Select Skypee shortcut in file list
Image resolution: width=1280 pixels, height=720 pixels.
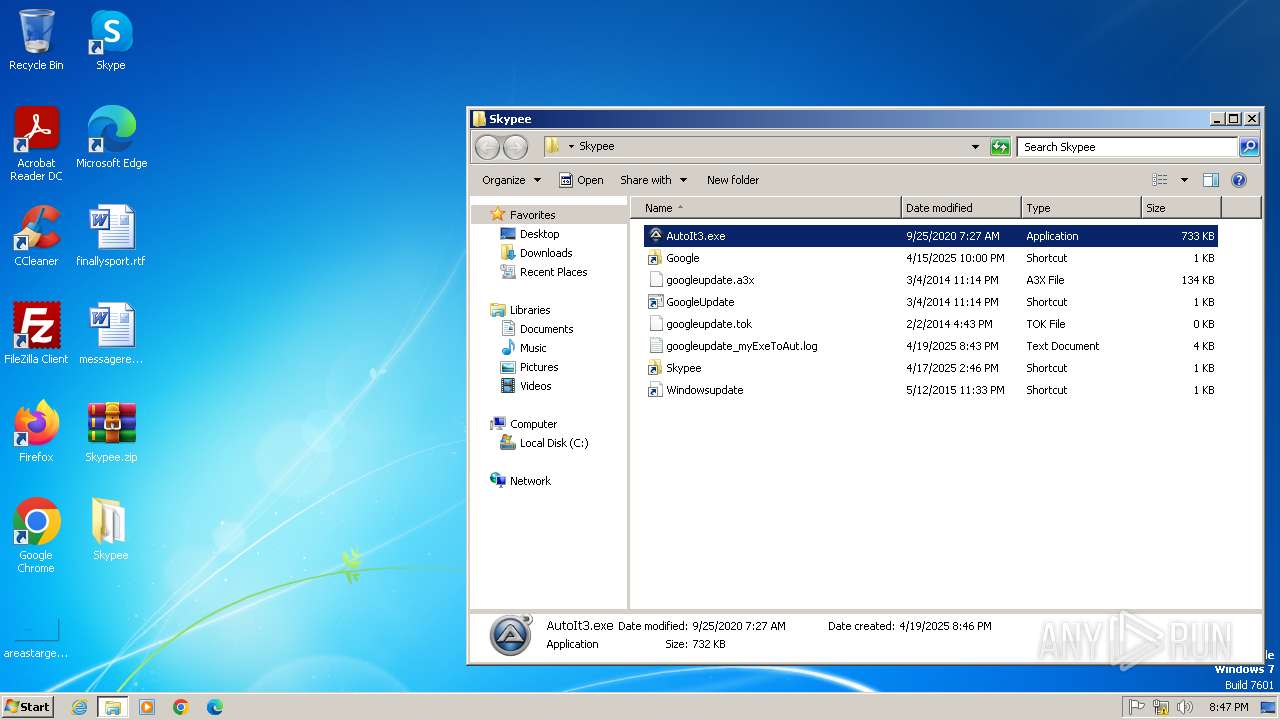[931, 368]
